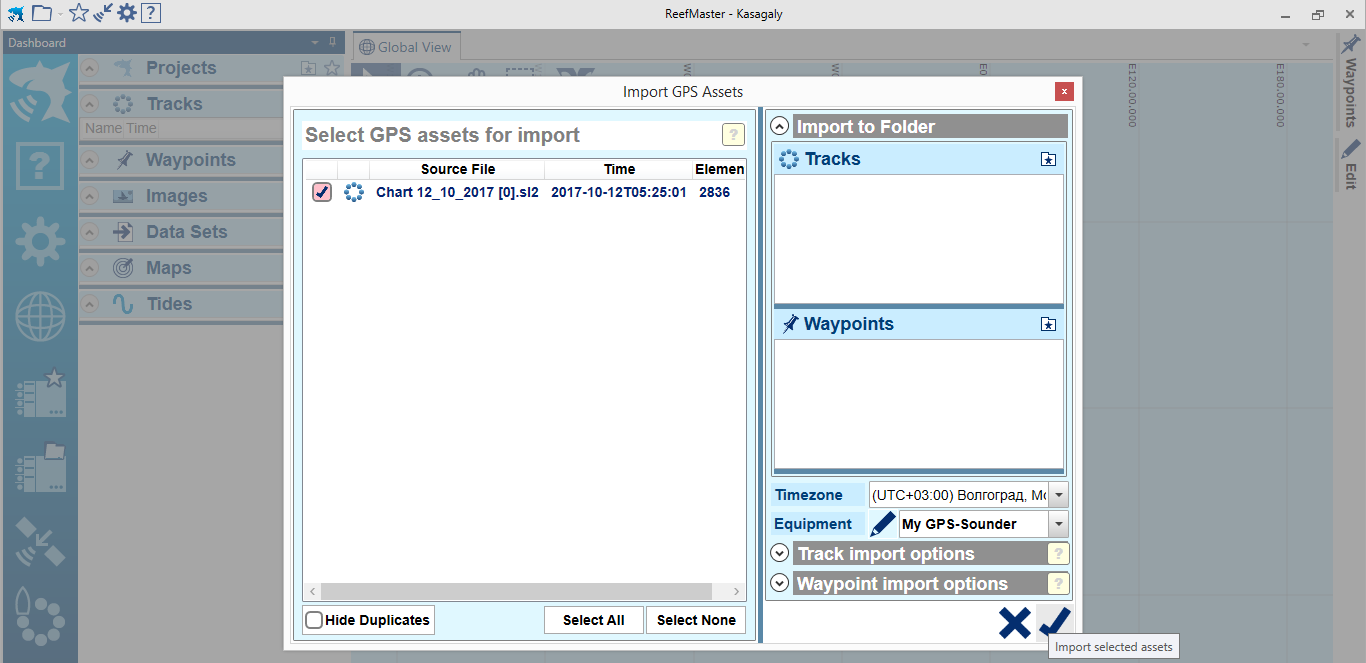Click the help question mark in the title bar
This screenshot has width=1366, height=663.
tap(150, 13)
